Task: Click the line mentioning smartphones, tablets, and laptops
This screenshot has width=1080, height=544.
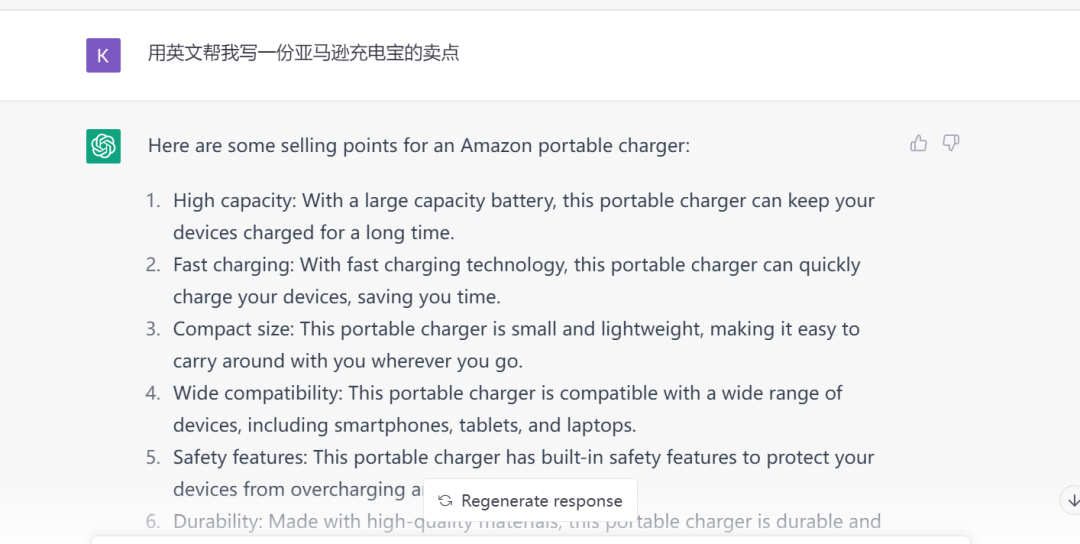Action: coord(404,426)
